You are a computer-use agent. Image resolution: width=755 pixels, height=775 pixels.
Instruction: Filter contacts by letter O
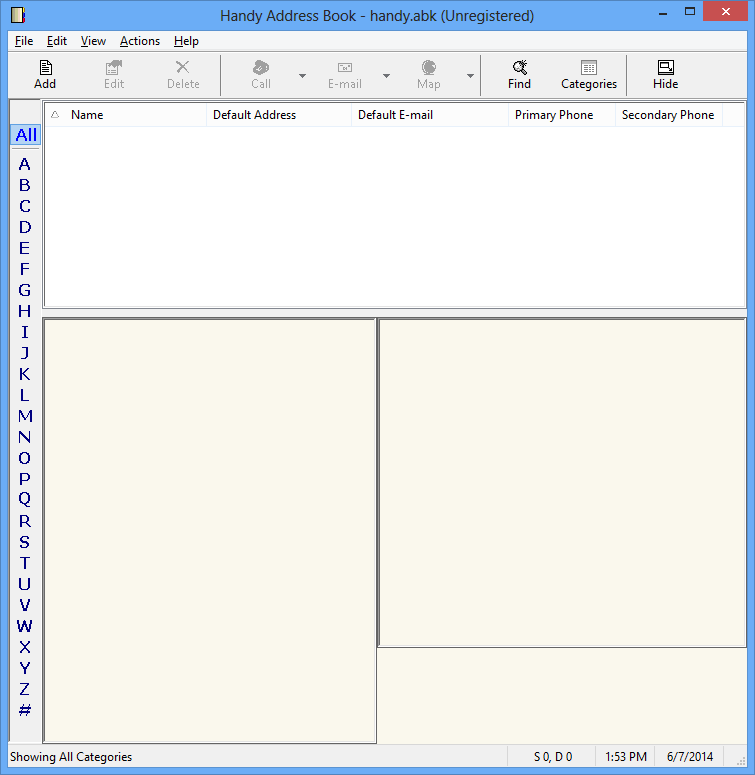(x=25, y=458)
